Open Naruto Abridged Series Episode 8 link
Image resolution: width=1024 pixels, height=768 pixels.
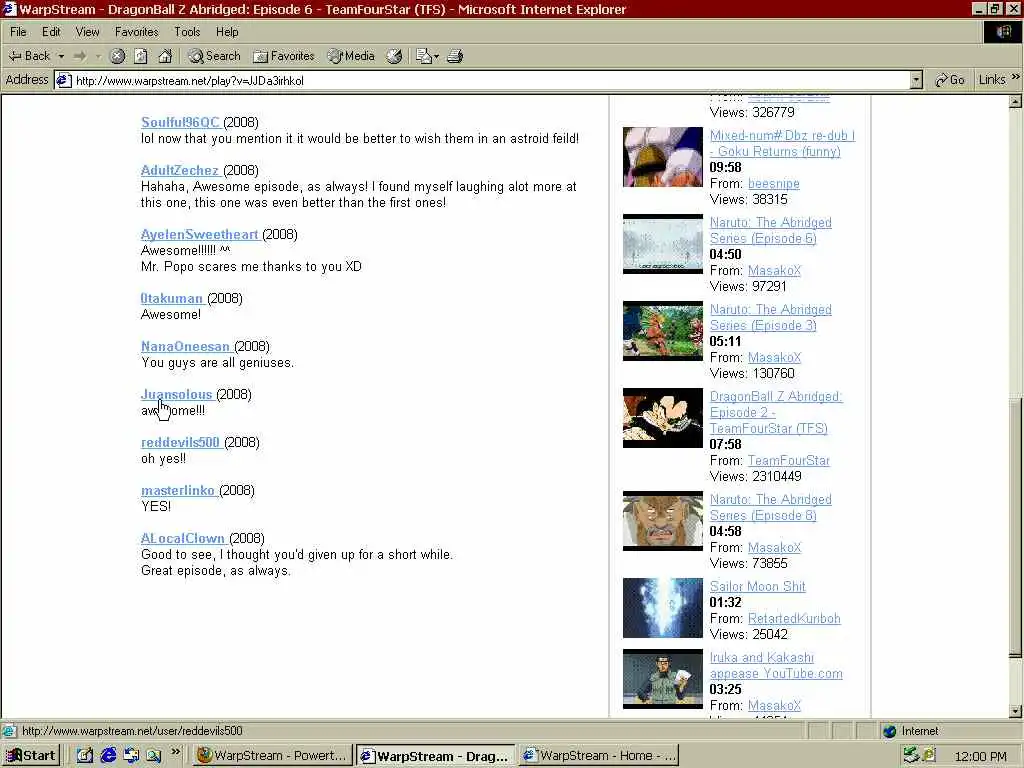[771, 507]
